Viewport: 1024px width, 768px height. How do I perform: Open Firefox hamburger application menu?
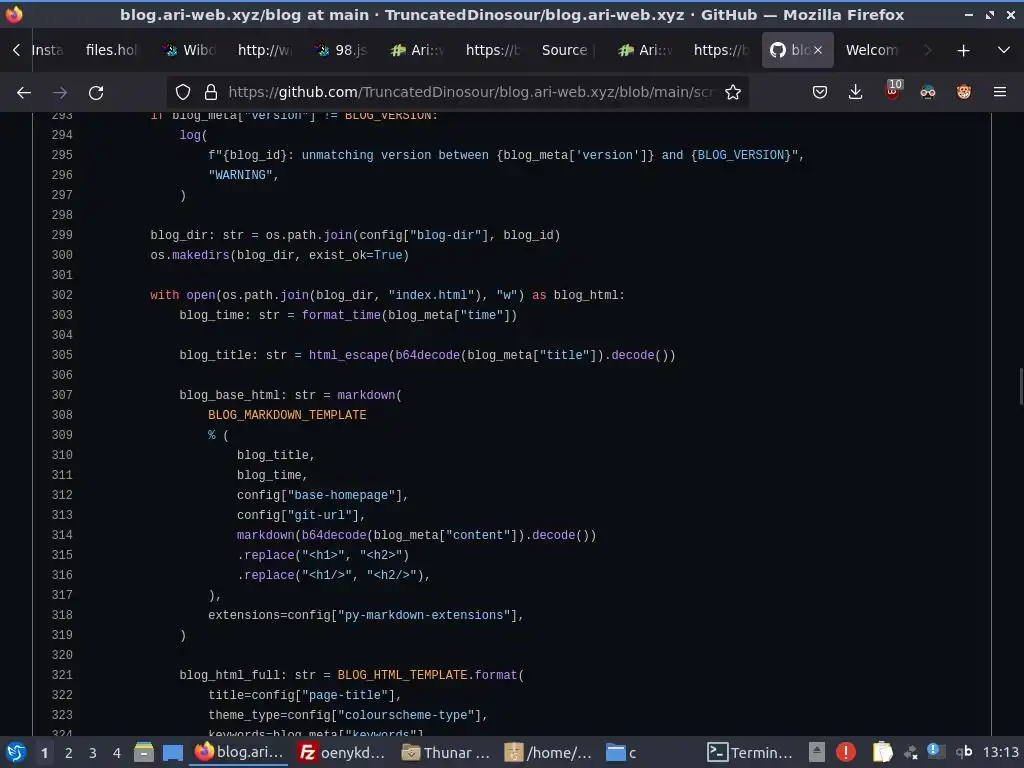point(999,93)
